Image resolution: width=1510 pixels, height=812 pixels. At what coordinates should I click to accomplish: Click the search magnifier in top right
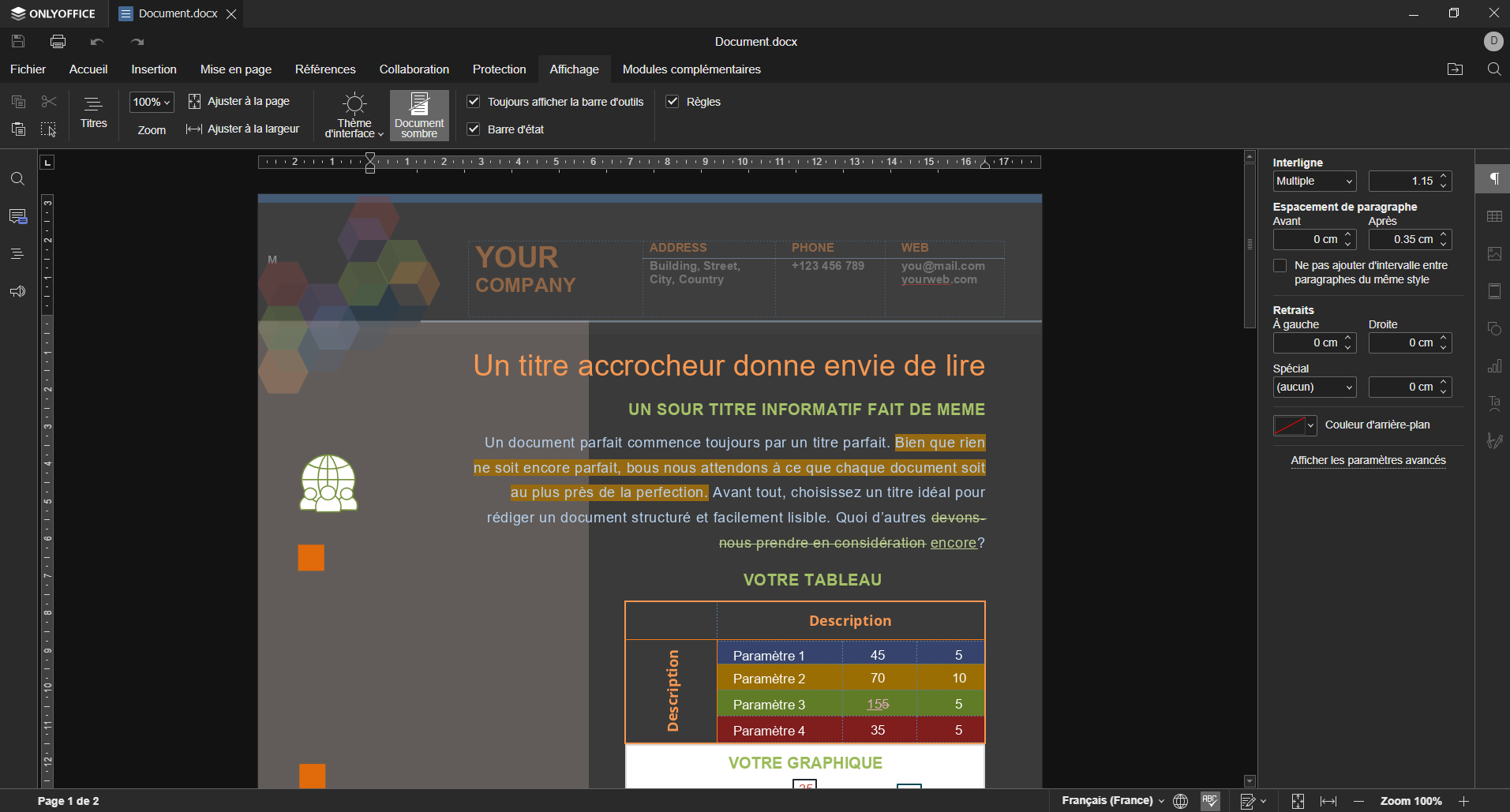pyautogui.click(x=1493, y=69)
